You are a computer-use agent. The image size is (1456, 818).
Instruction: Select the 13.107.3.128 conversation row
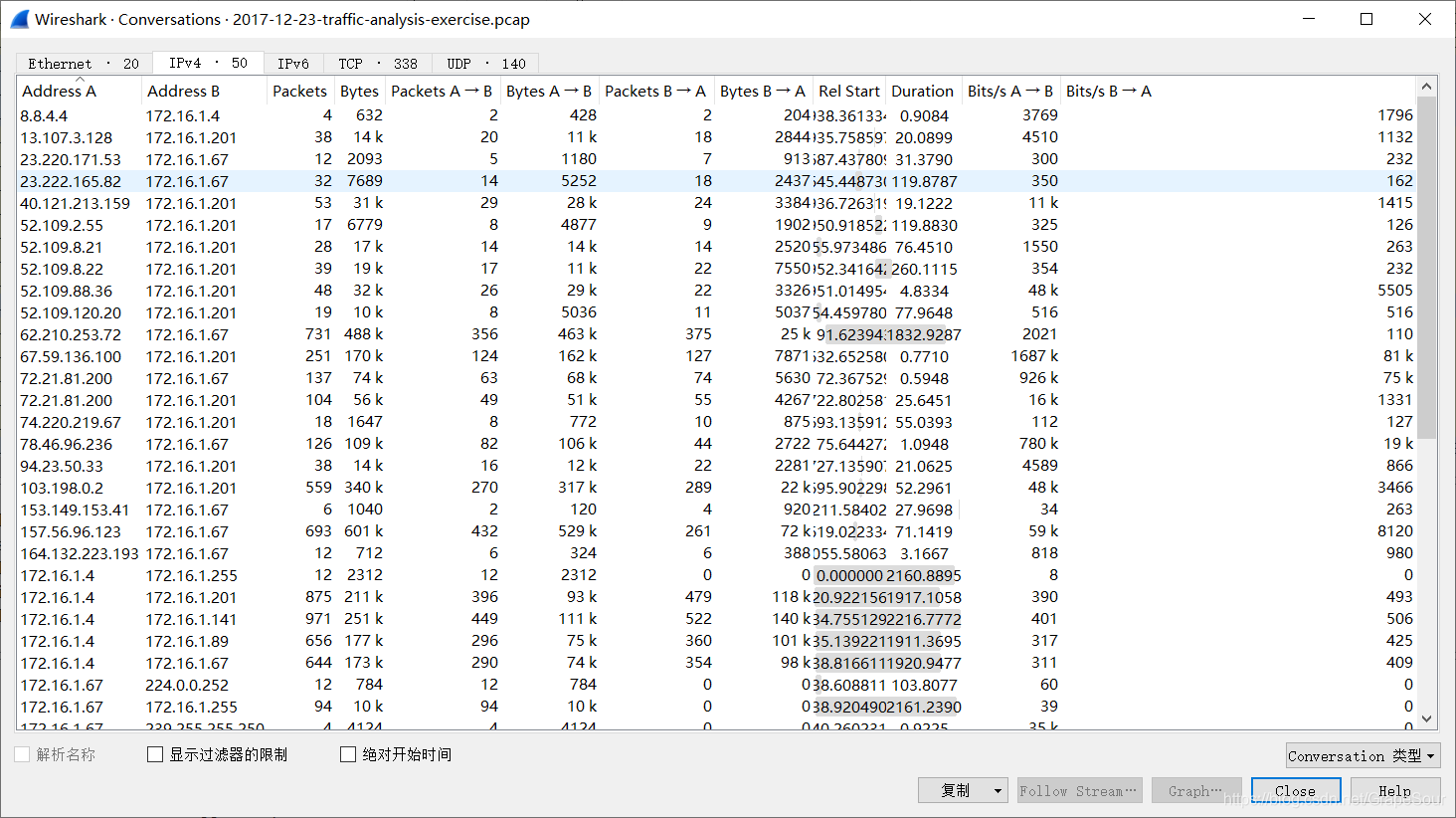pyautogui.click(x=717, y=137)
